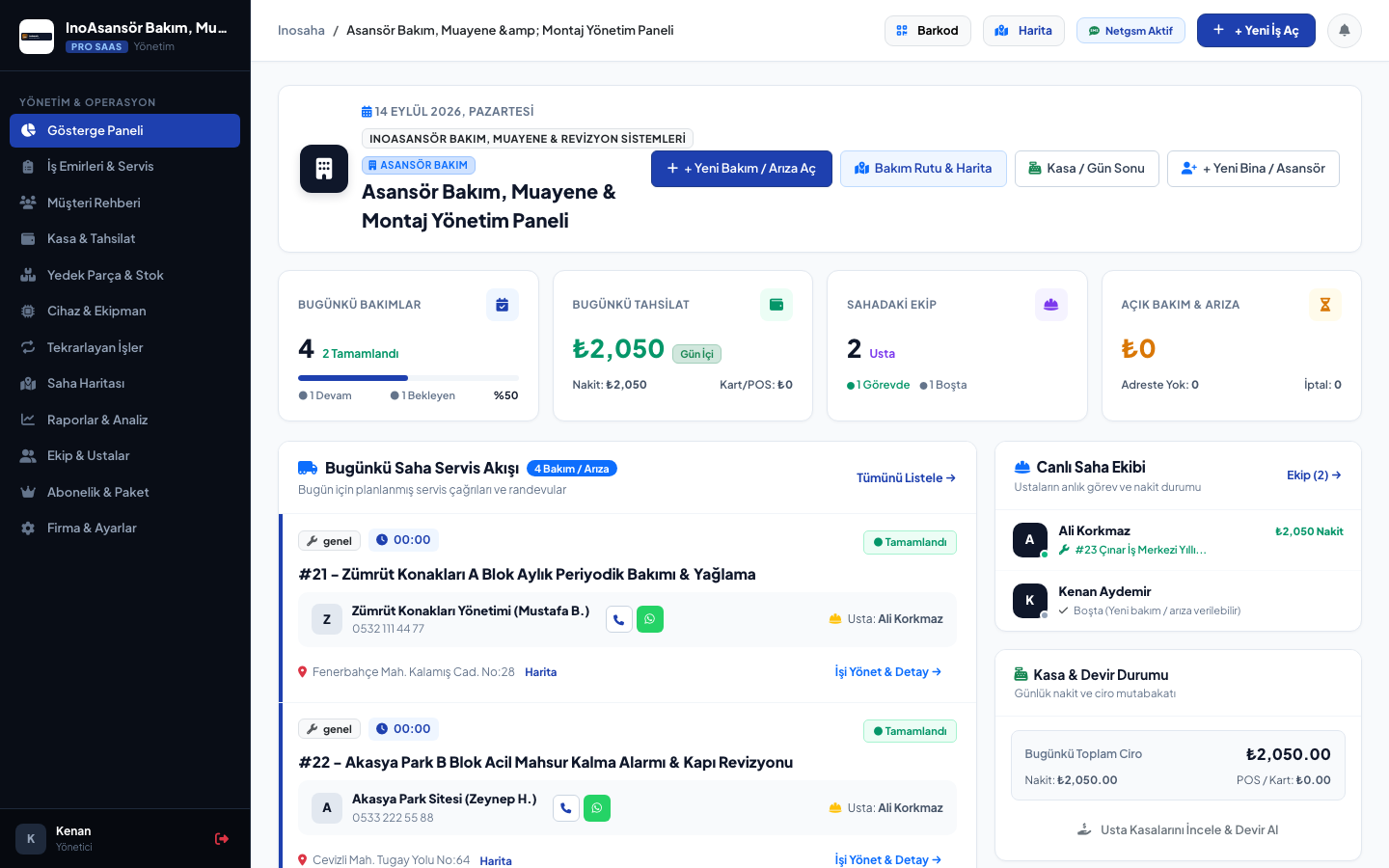Open Bakım Rutu & Harita
The width and height of the screenshot is (1389, 868).
click(923, 169)
